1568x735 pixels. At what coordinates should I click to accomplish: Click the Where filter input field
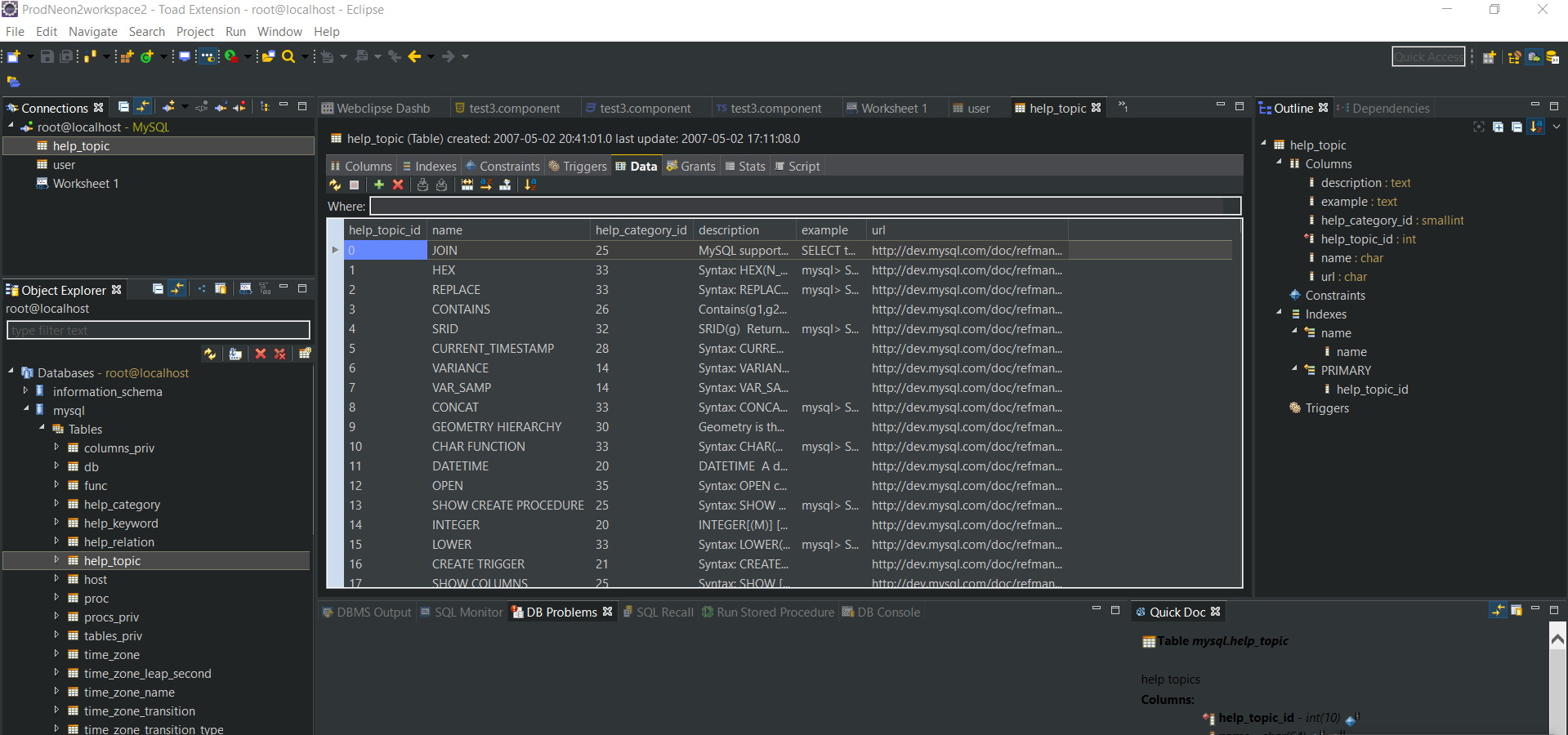click(805, 206)
